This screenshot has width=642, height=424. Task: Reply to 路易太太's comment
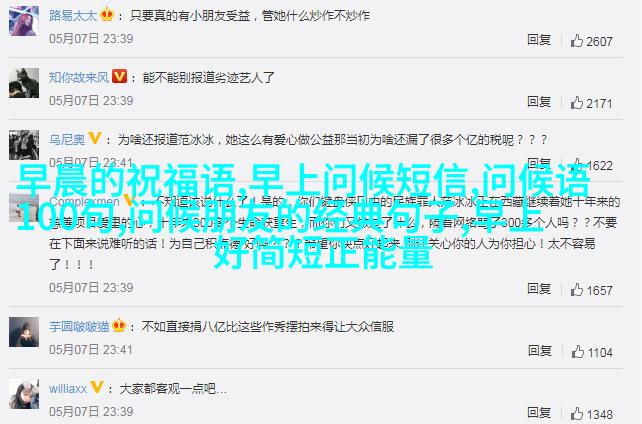click(x=539, y=40)
